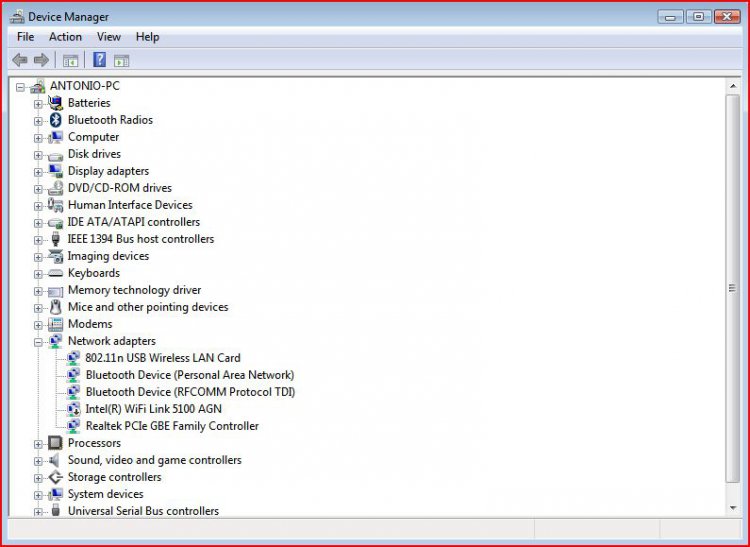
Task: Collapse the Network adapters node
Action: tap(38, 342)
